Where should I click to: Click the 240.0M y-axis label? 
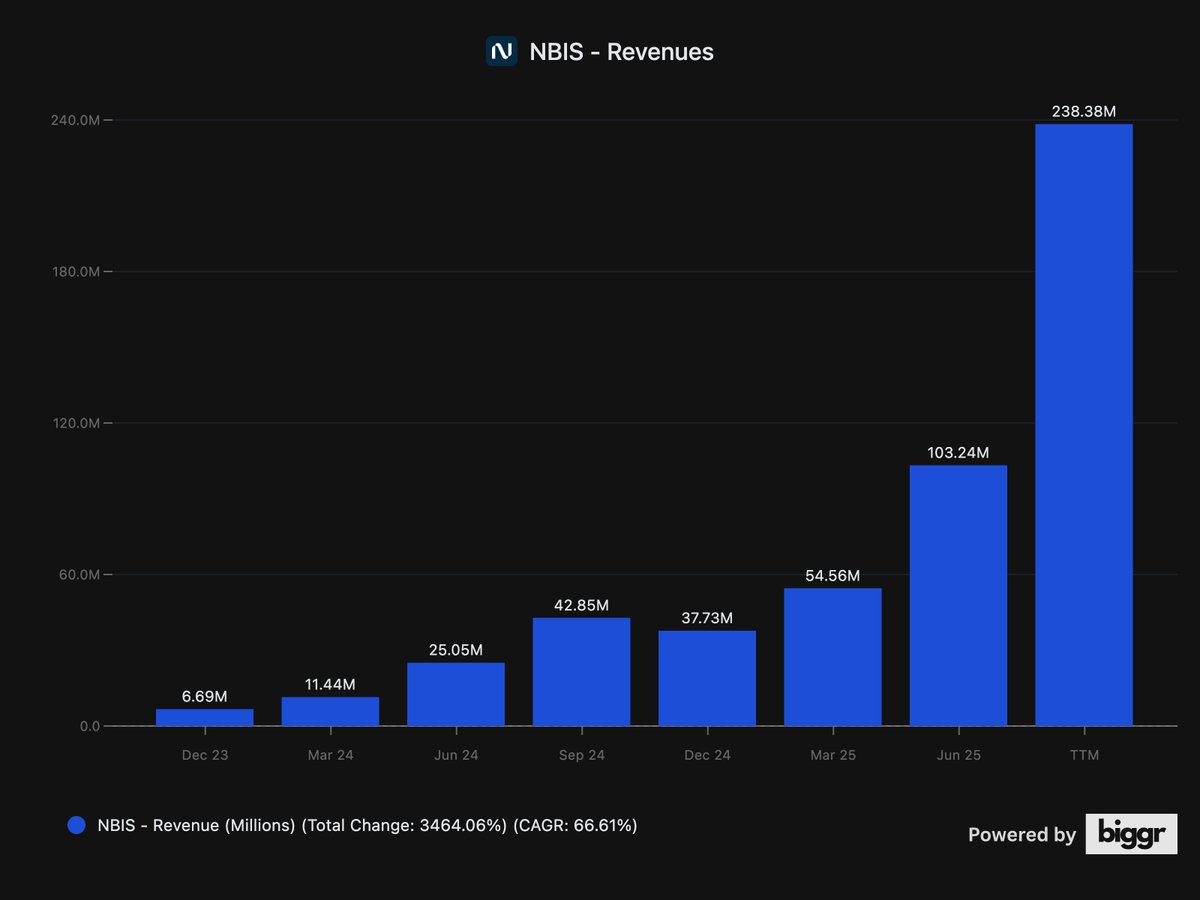pos(78,120)
